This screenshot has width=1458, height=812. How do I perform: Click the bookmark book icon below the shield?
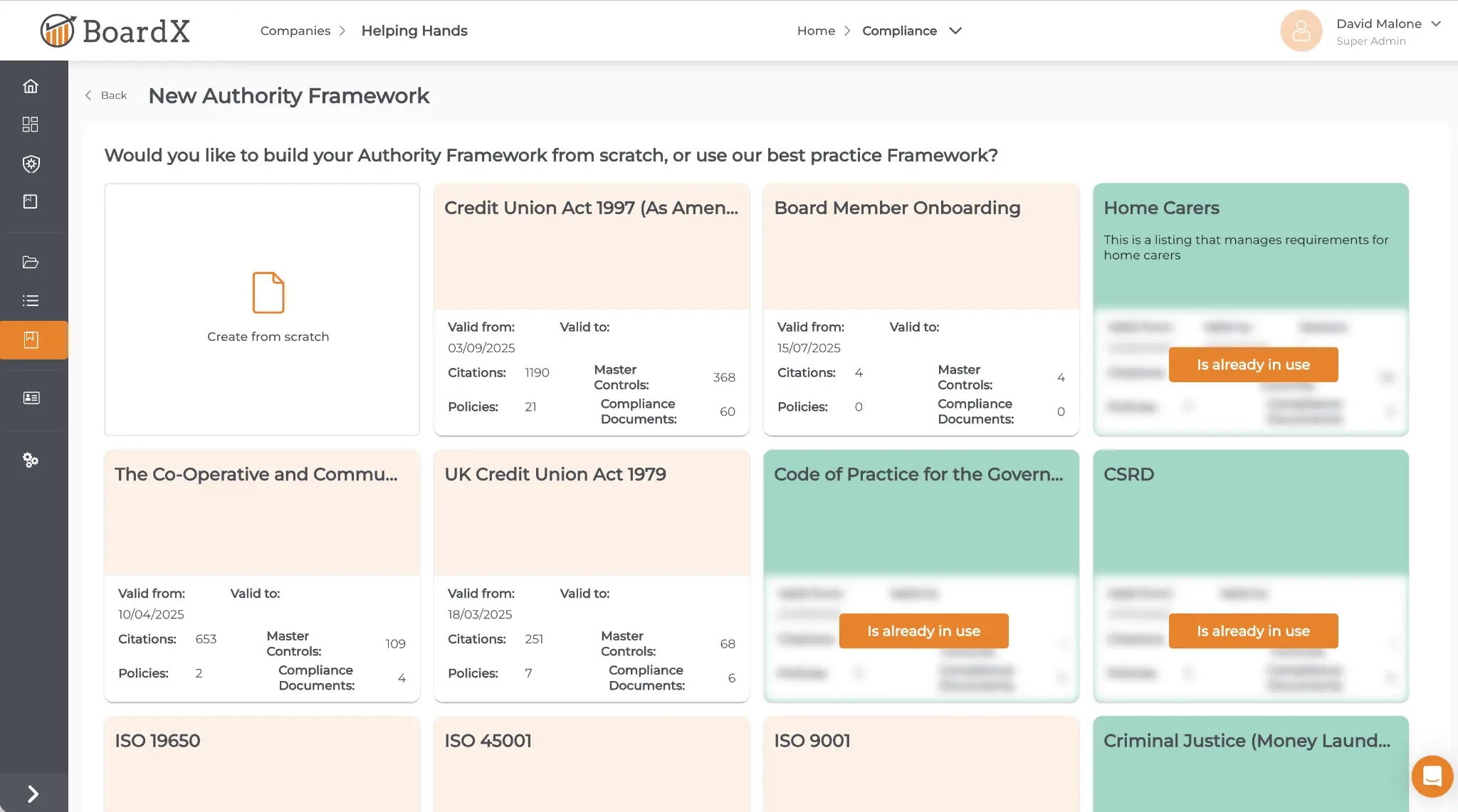coord(31,201)
